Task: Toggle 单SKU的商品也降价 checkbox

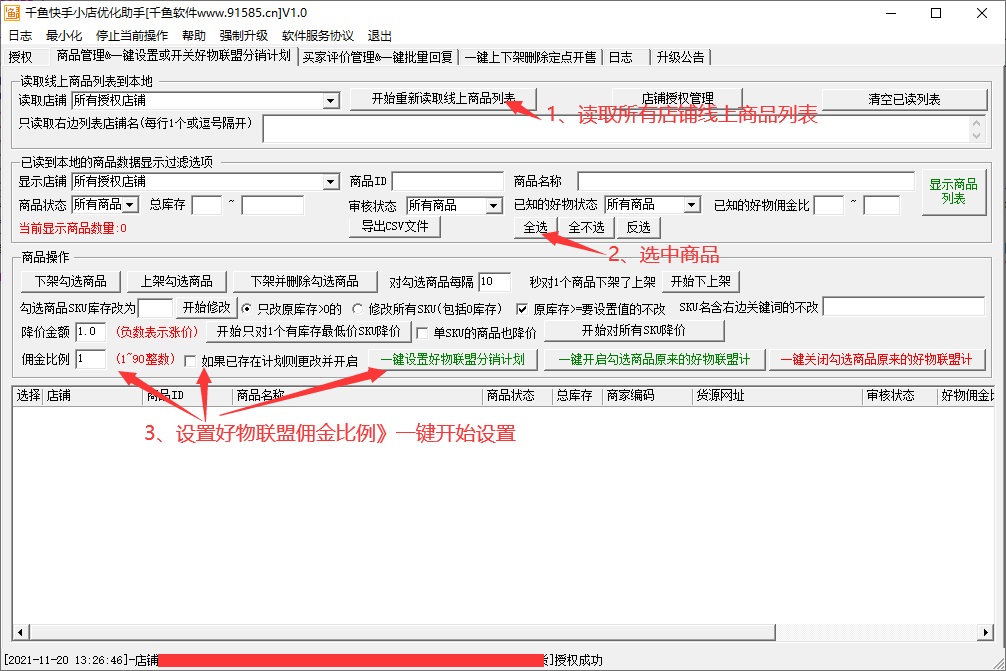Action: coord(422,333)
